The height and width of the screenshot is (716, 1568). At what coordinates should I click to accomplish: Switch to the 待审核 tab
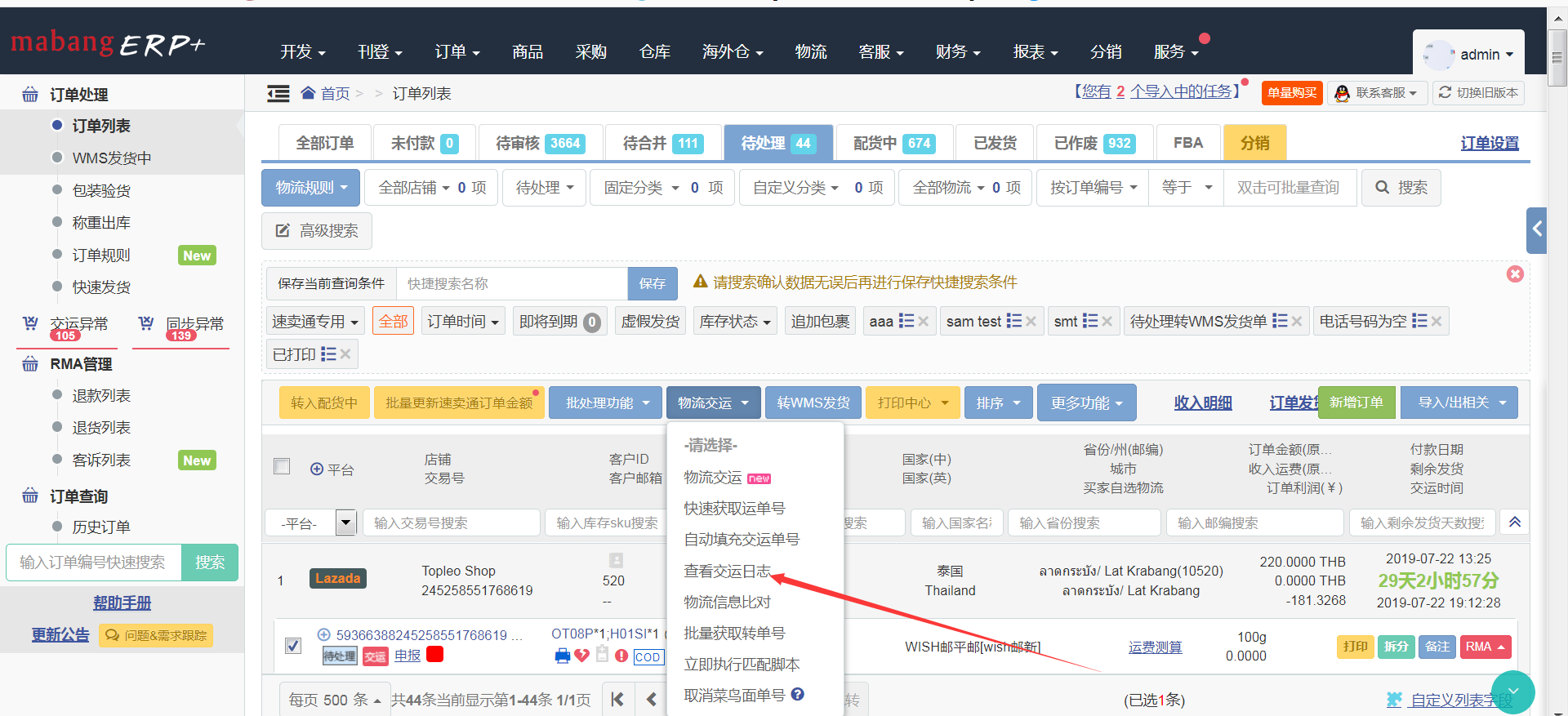pos(541,143)
